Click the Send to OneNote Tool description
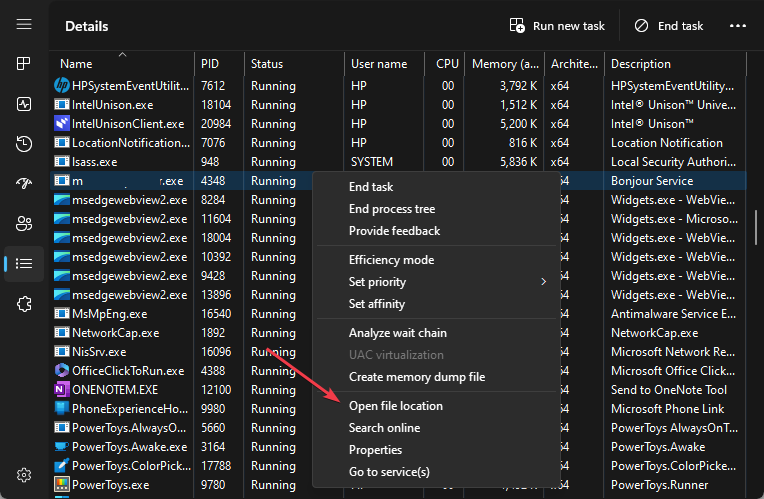 [x=669, y=390]
